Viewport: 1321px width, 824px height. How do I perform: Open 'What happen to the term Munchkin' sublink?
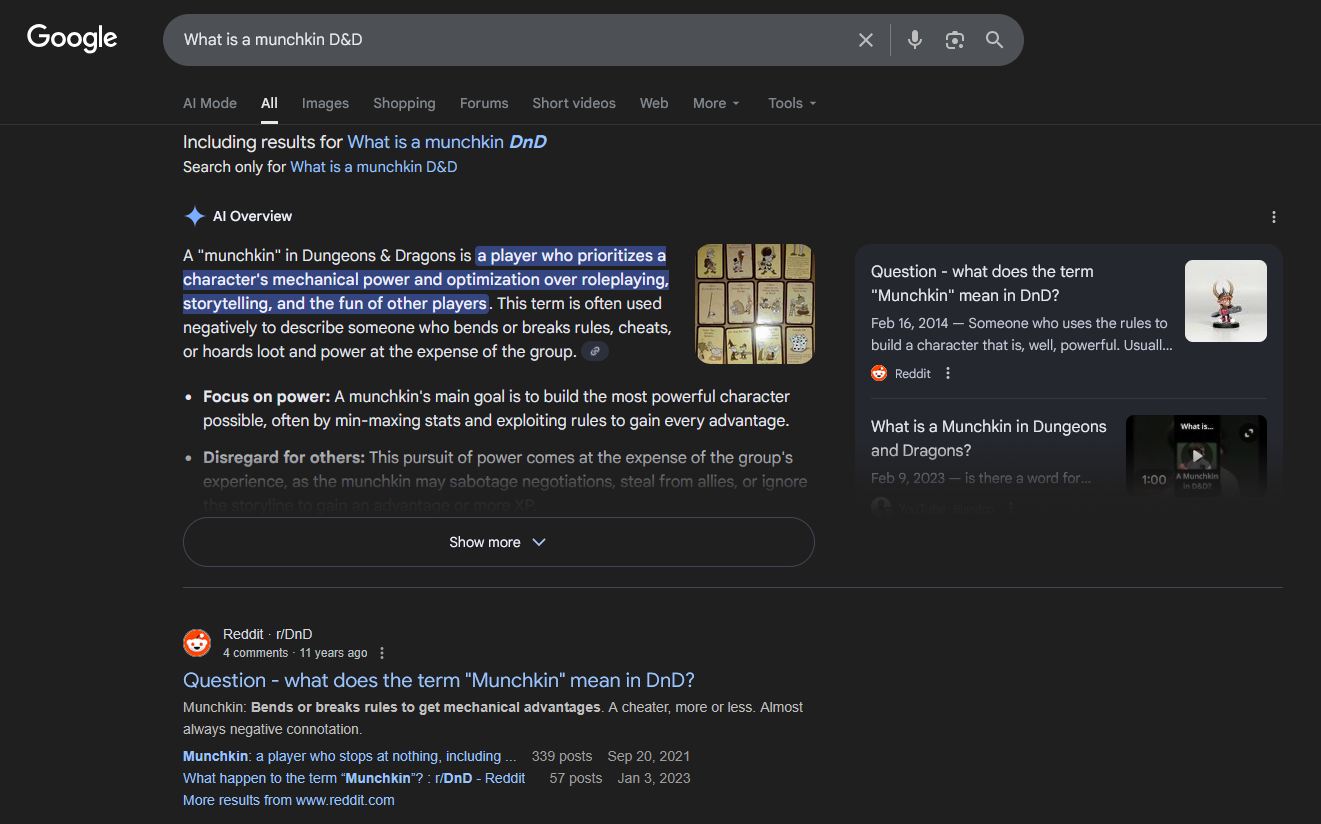354,778
